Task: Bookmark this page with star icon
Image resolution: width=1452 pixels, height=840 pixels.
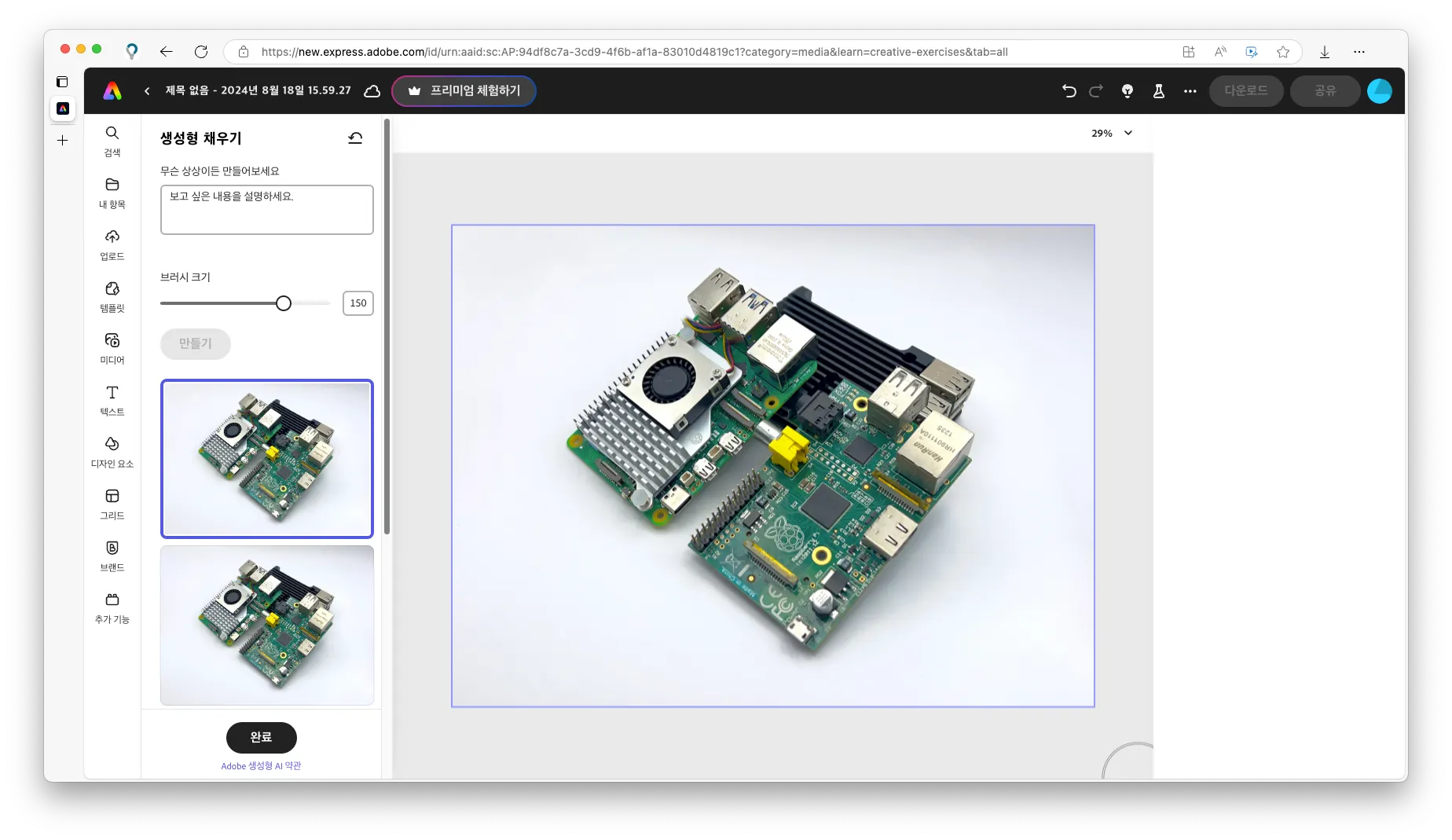Action: pos(1283,52)
